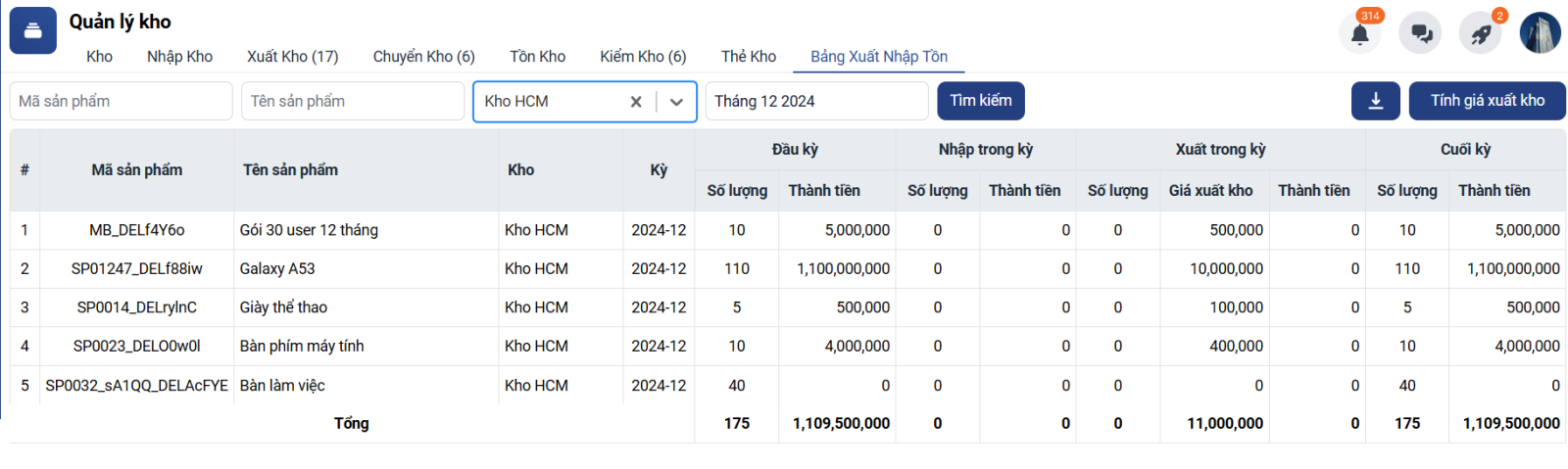Switch to the Nhập Kho tab
The height and width of the screenshot is (469, 1568).
click(179, 57)
